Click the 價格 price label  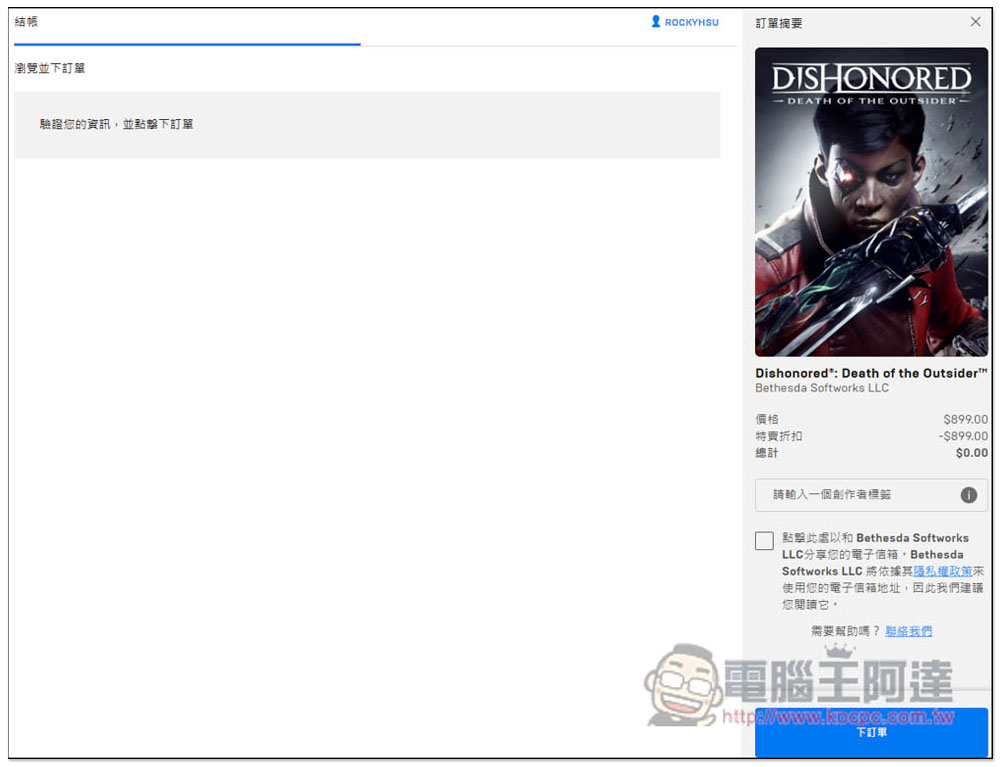pos(767,420)
